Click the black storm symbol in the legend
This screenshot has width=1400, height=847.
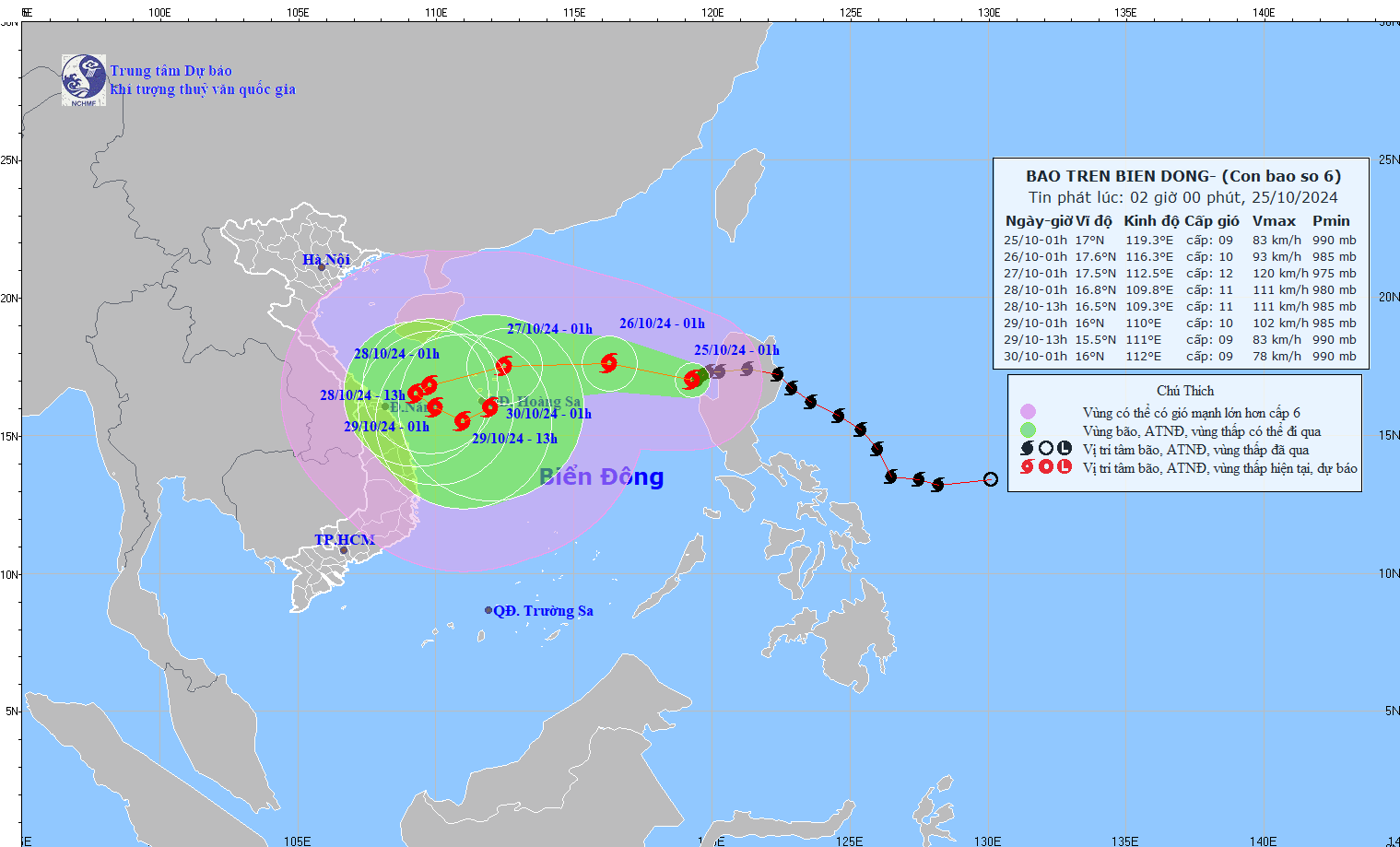click(x=1028, y=449)
